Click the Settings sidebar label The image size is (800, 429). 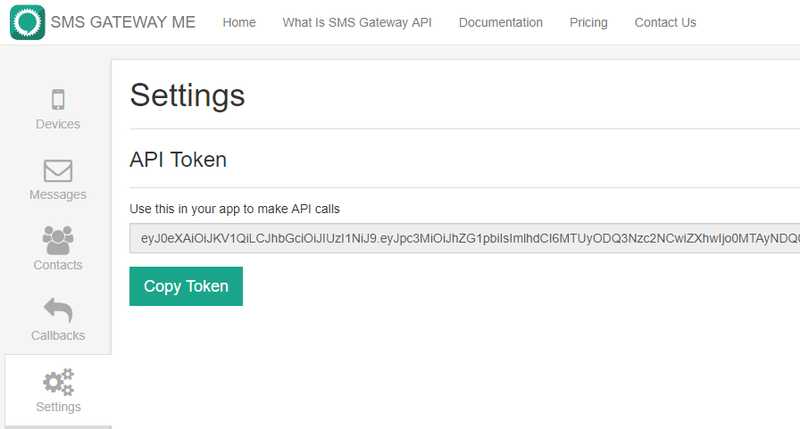point(58,407)
